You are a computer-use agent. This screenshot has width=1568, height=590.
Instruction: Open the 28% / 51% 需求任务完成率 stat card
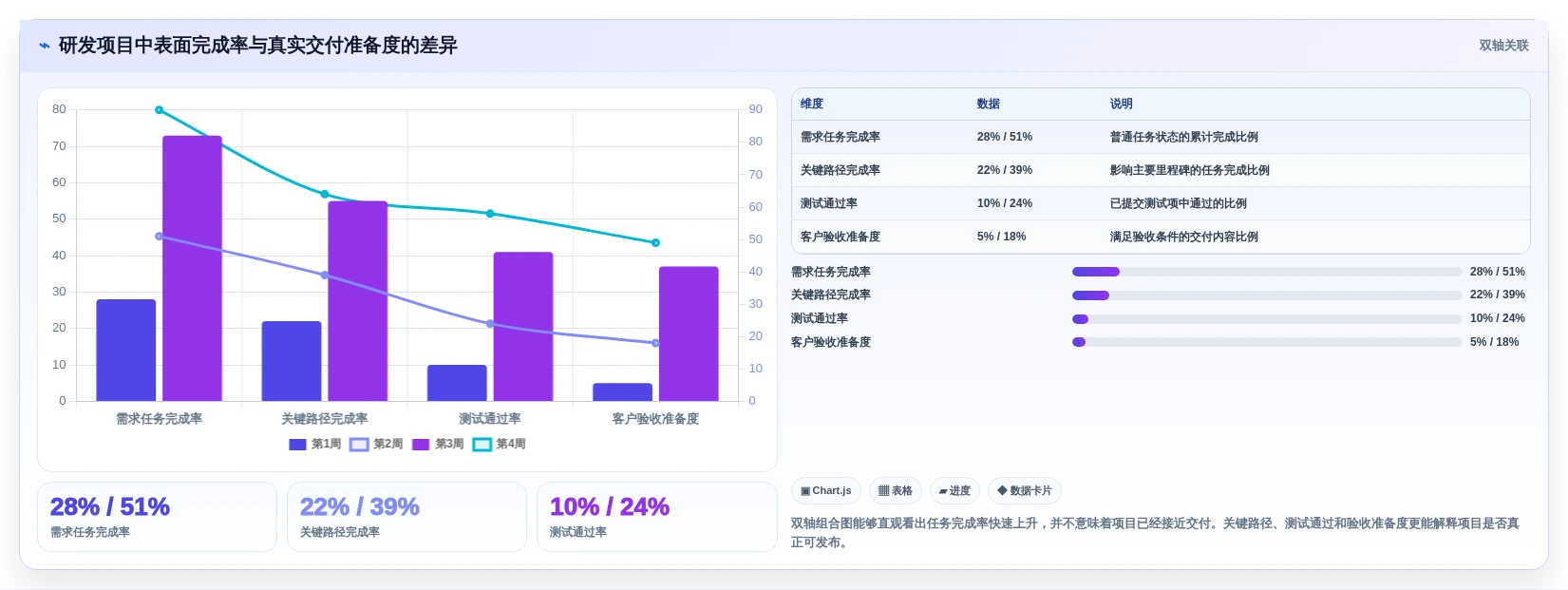[x=157, y=517]
